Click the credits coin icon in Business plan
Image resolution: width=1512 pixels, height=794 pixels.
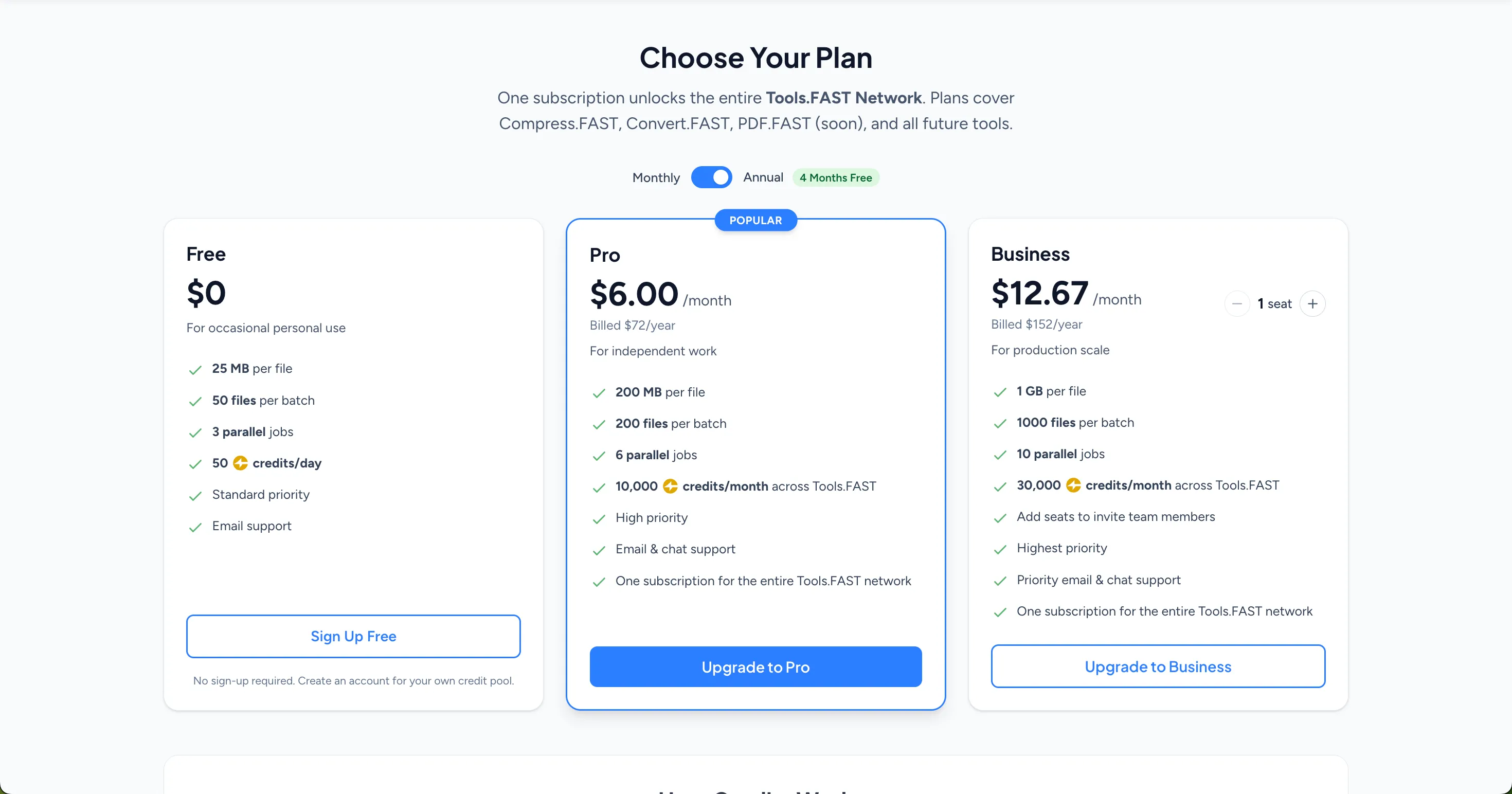click(x=1073, y=485)
